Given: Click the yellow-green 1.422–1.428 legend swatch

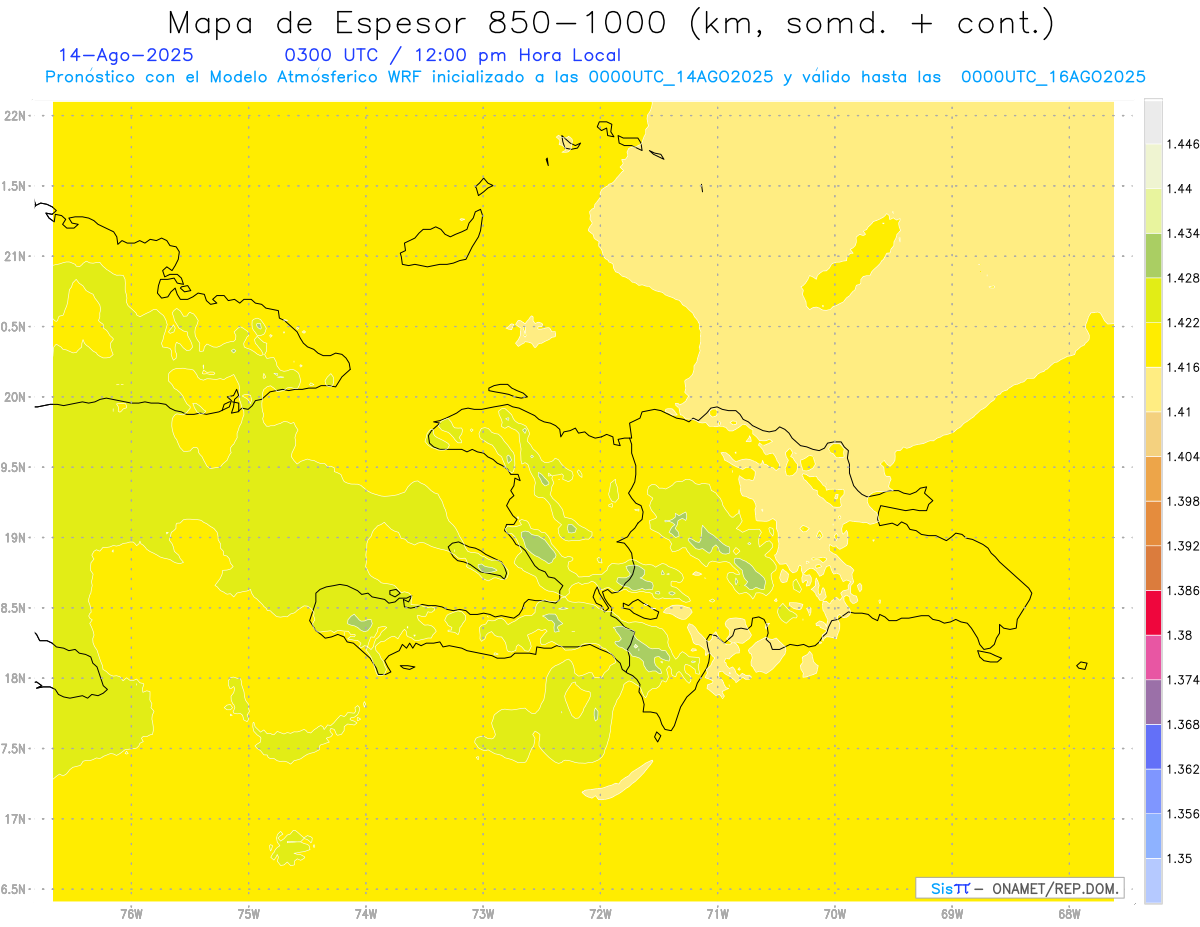Looking at the screenshot, I should (x=1153, y=300).
